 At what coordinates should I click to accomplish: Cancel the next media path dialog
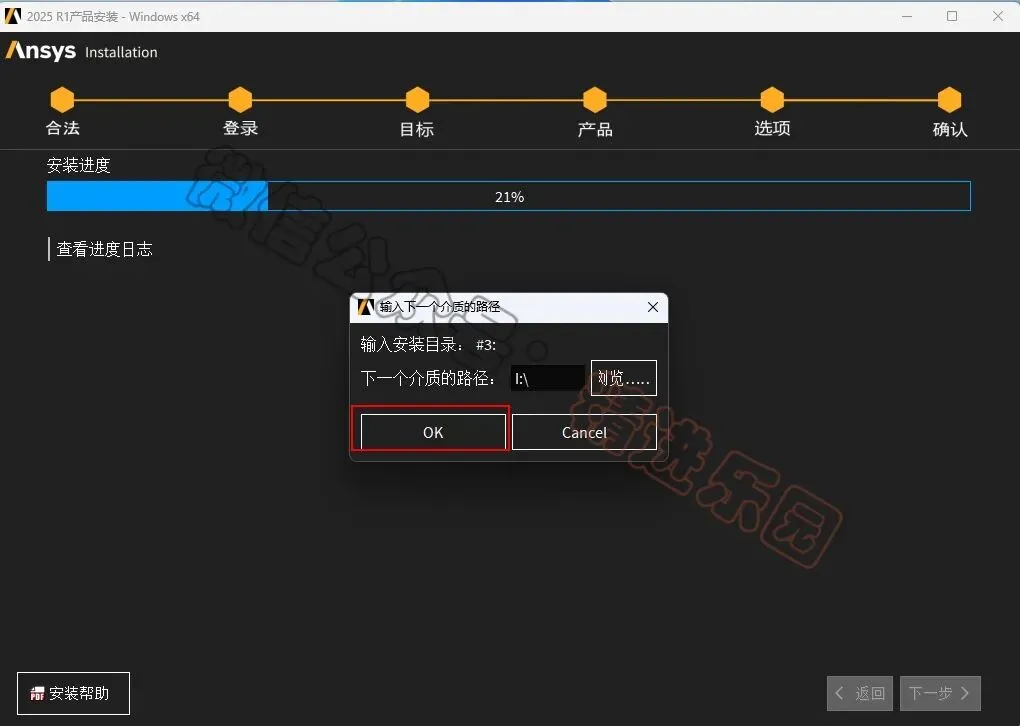point(584,432)
